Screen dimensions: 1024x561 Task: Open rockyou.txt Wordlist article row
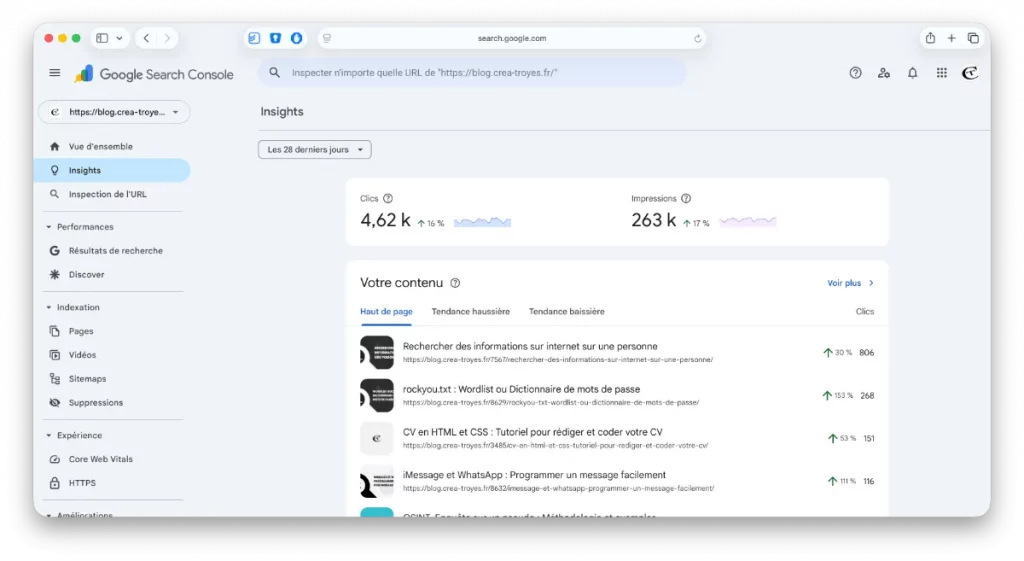[x=616, y=395]
